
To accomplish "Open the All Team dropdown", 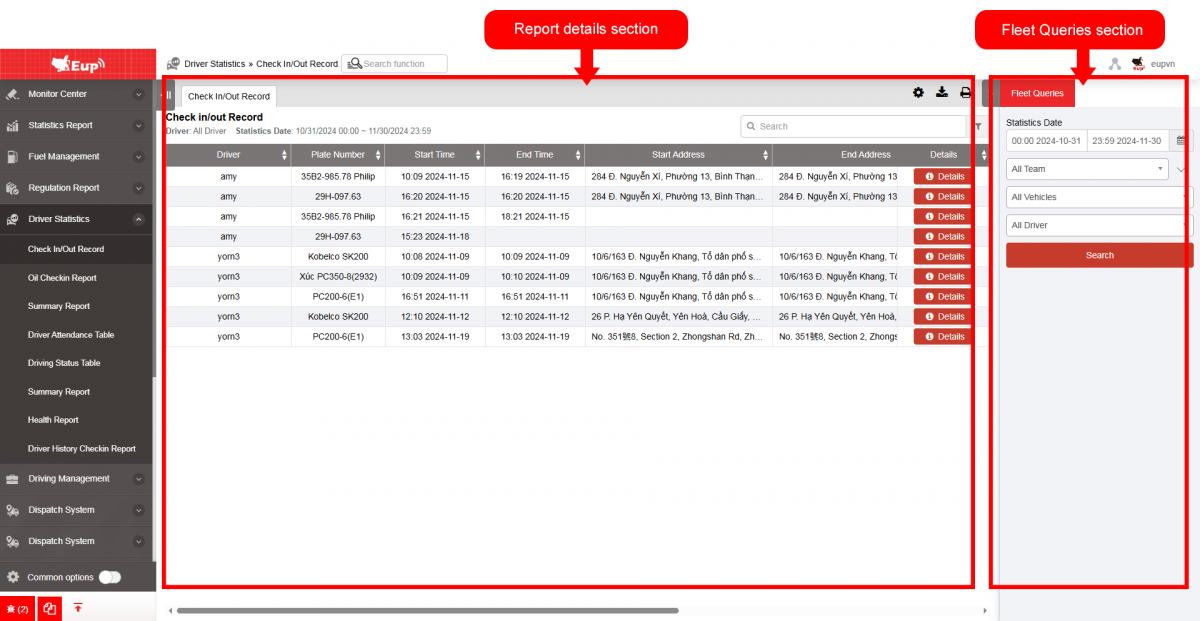I will pos(1087,170).
